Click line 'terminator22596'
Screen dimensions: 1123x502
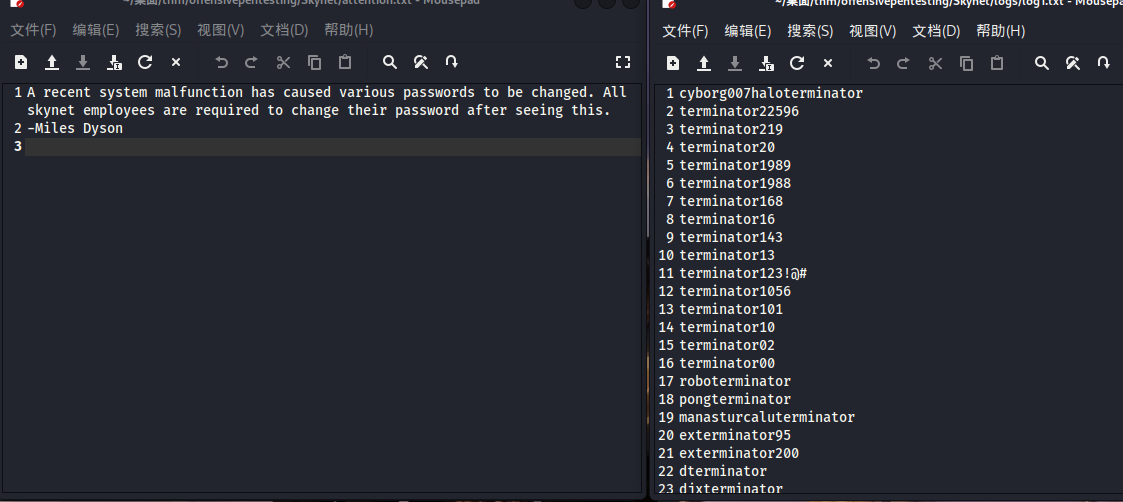(739, 112)
